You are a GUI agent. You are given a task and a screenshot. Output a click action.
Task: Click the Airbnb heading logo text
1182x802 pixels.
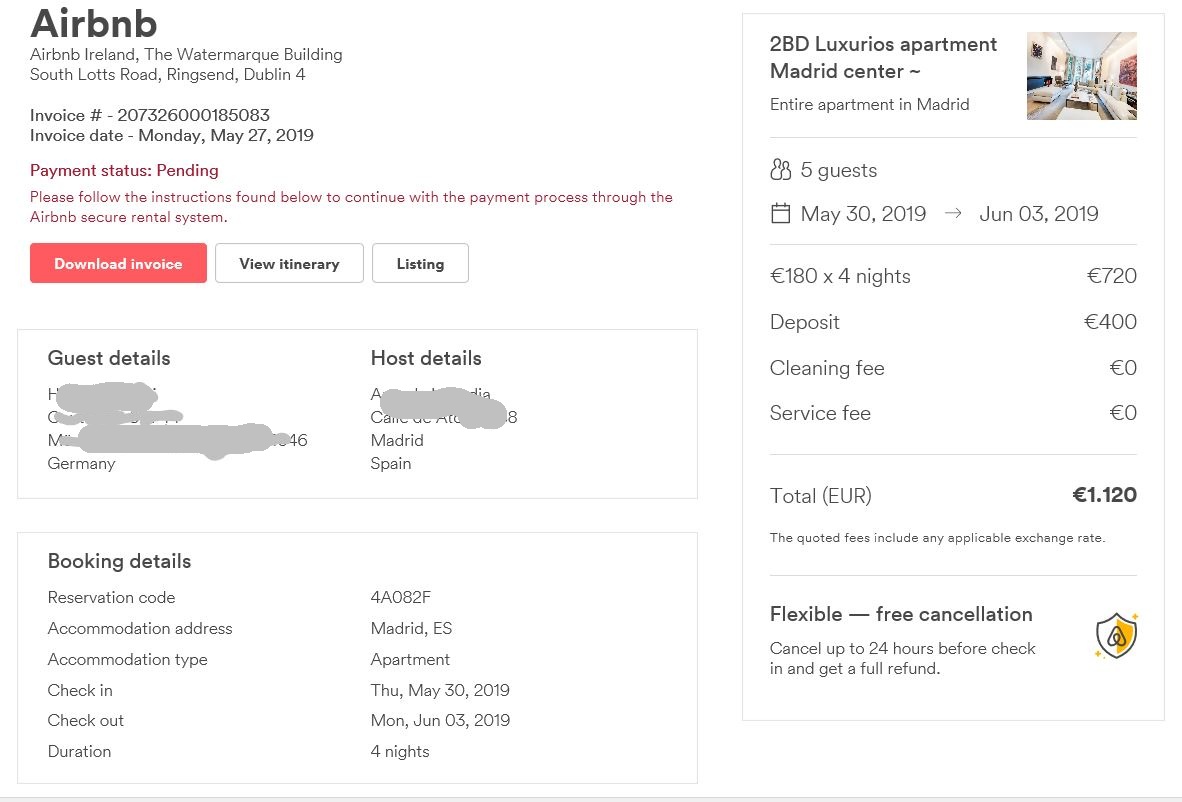pyautogui.click(x=94, y=24)
